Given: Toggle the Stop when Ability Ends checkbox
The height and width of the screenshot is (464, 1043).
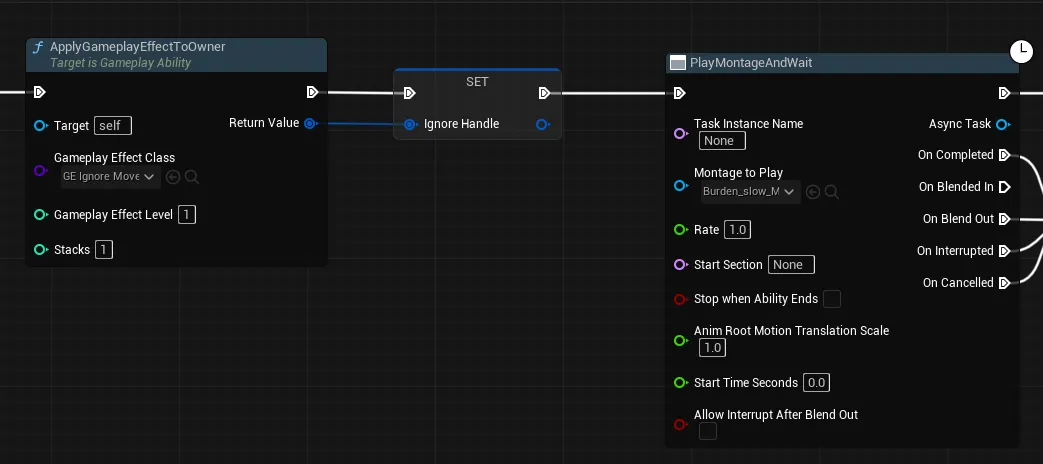Looking at the screenshot, I should [831, 299].
